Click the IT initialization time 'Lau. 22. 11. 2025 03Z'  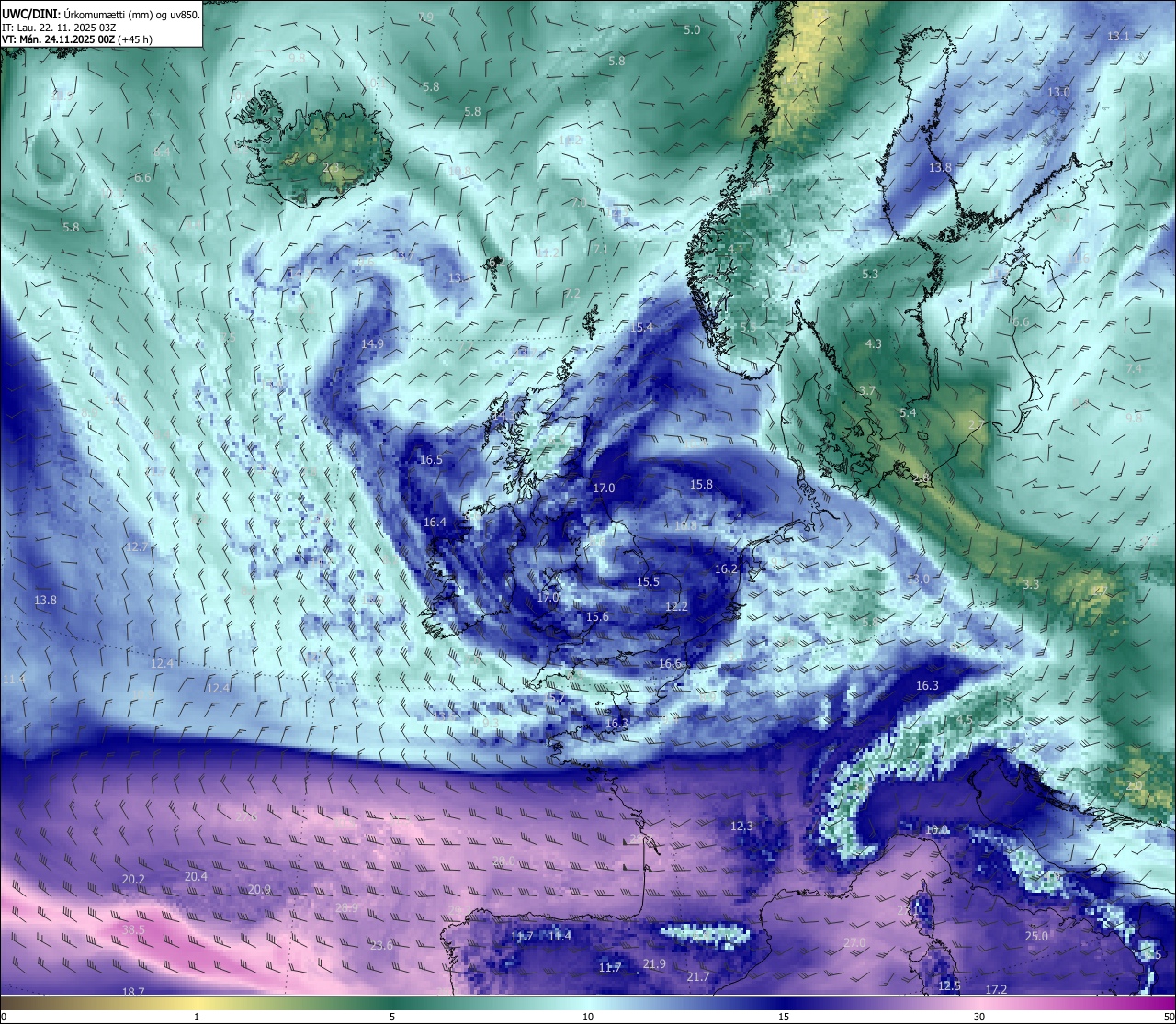pyautogui.click(x=65, y=28)
